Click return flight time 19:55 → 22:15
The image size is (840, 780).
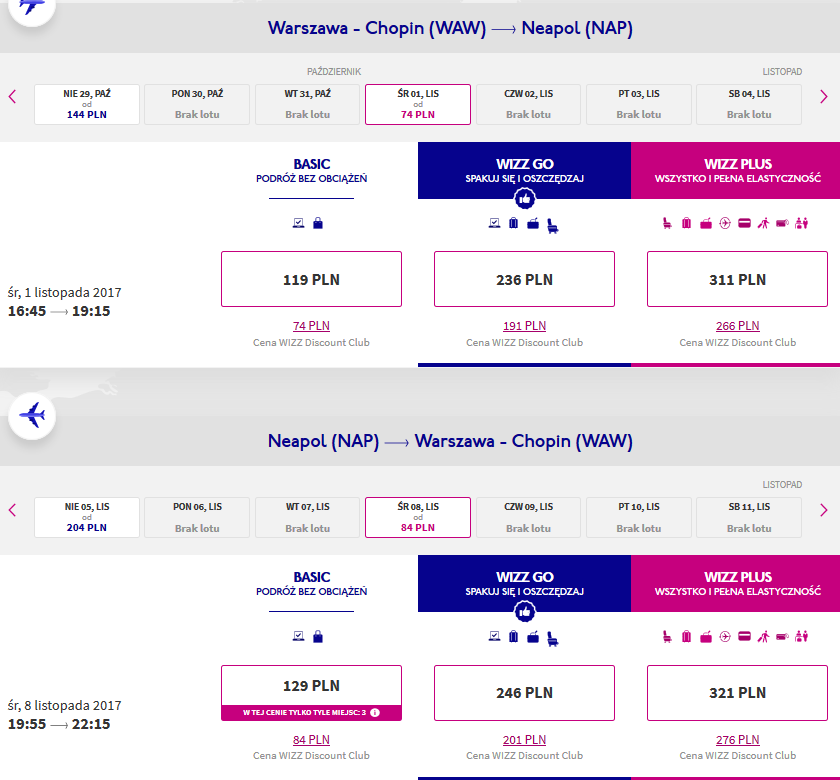tap(59, 724)
